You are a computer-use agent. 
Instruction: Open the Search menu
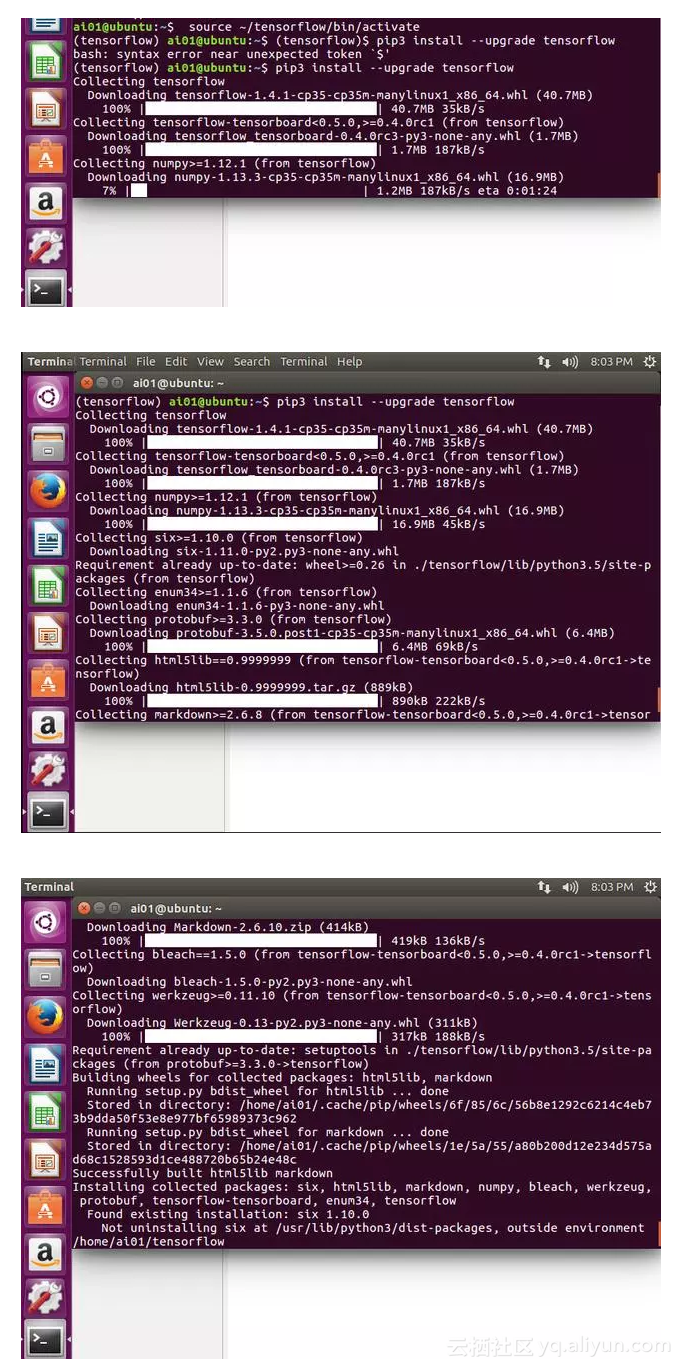tap(252, 362)
